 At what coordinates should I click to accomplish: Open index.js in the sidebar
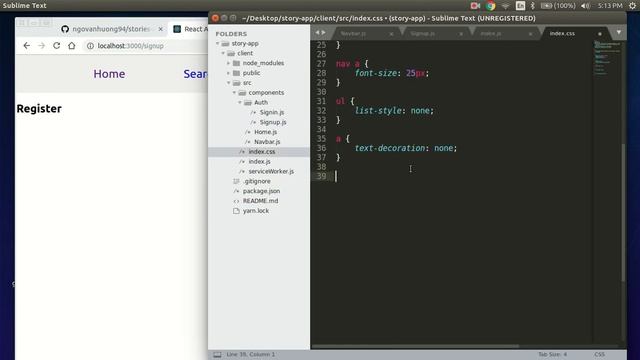click(259, 161)
